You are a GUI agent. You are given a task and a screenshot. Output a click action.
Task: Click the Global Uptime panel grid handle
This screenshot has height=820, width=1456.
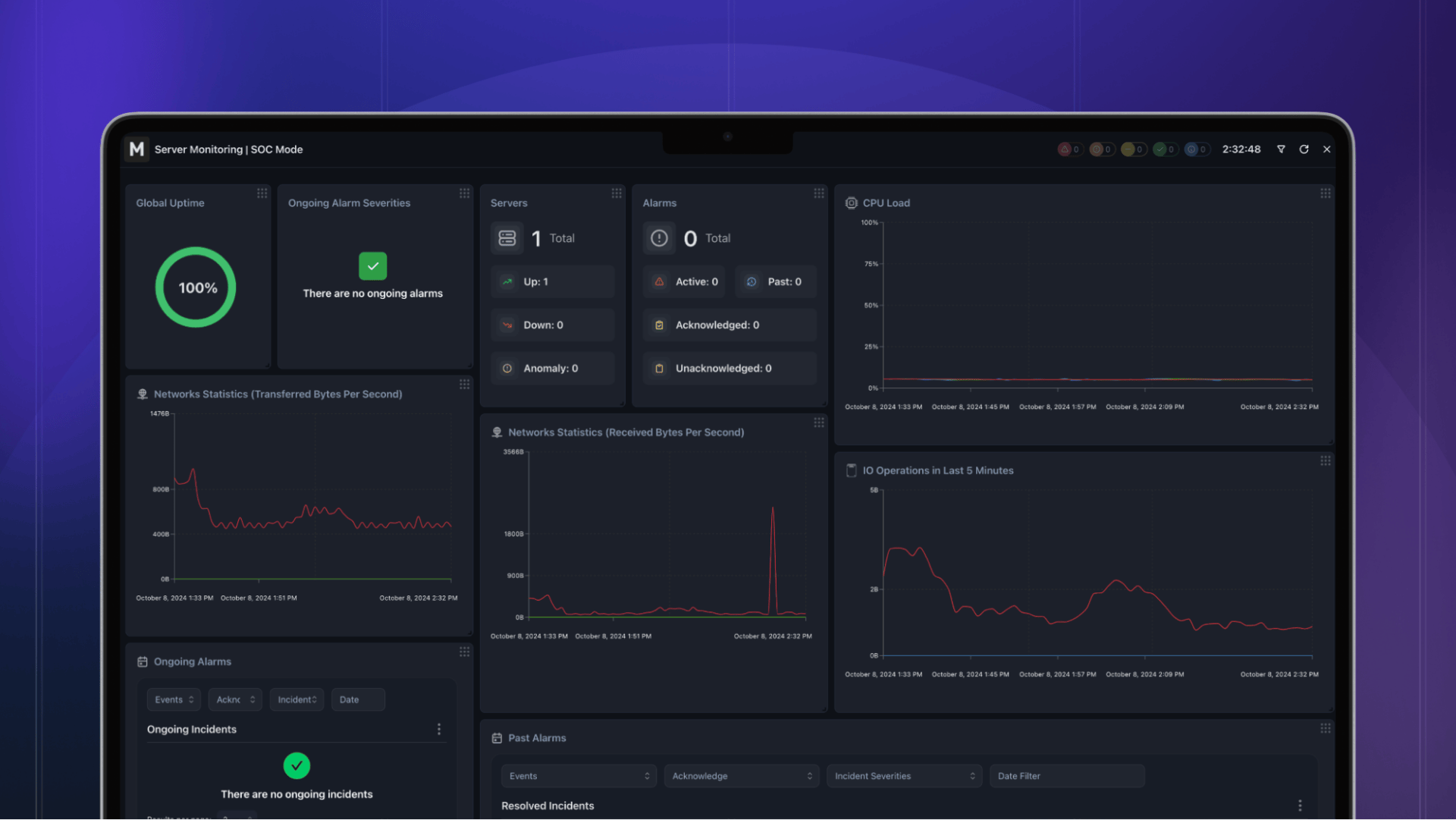[262, 193]
